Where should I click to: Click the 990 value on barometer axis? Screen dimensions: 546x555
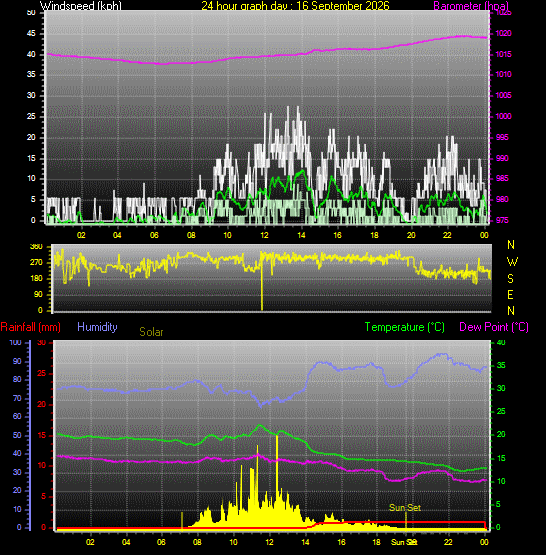502,158
